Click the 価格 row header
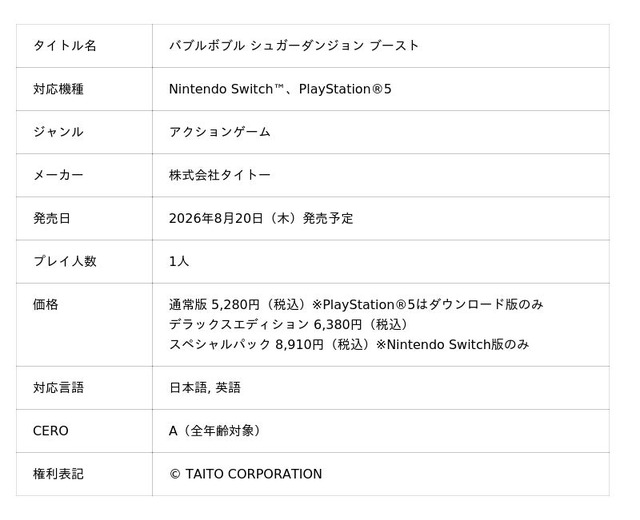Viewport: 640px width, 520px height. coord(46,304)
